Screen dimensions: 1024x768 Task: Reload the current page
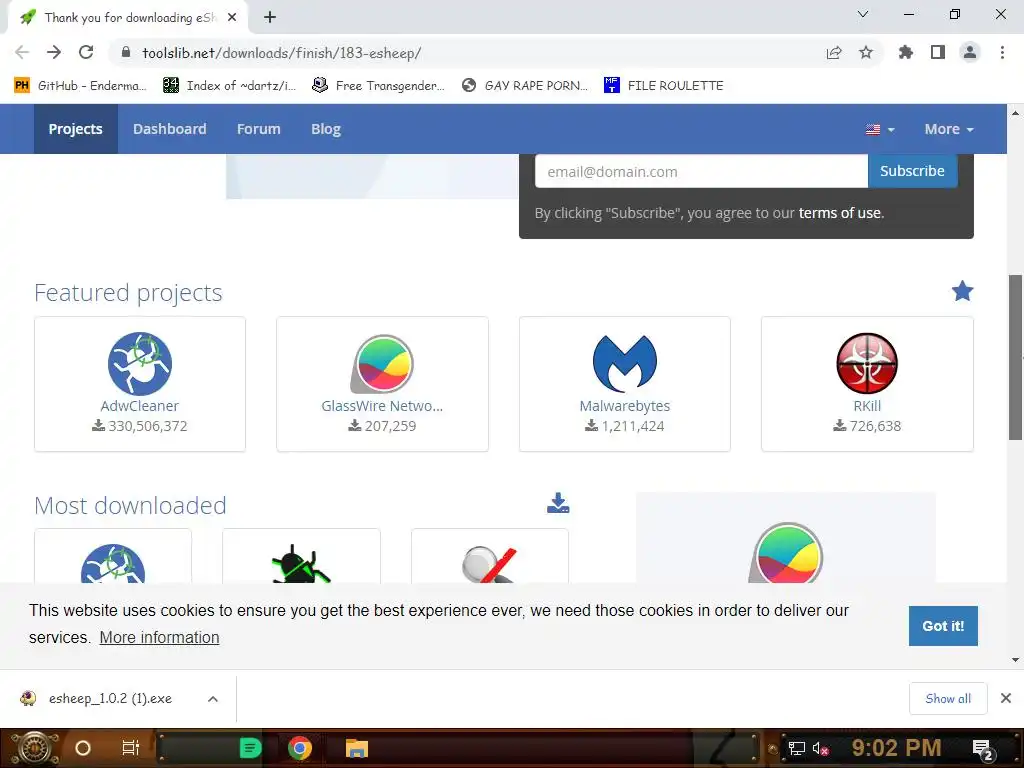86,52
